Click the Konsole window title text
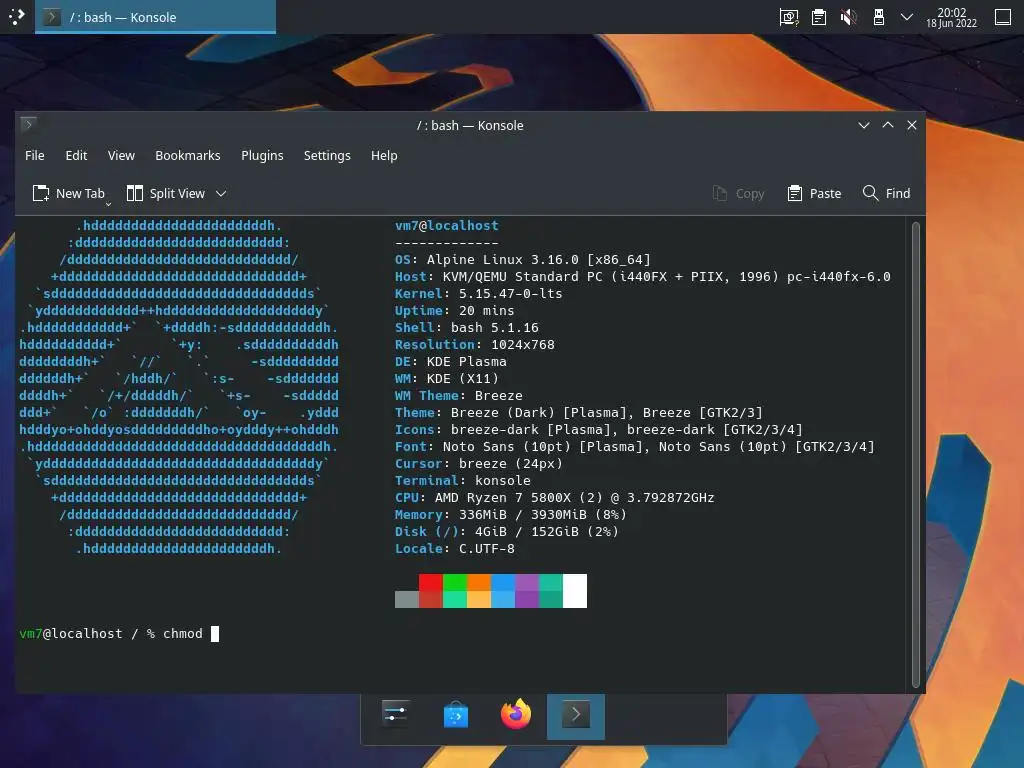 tap(470, 125)
